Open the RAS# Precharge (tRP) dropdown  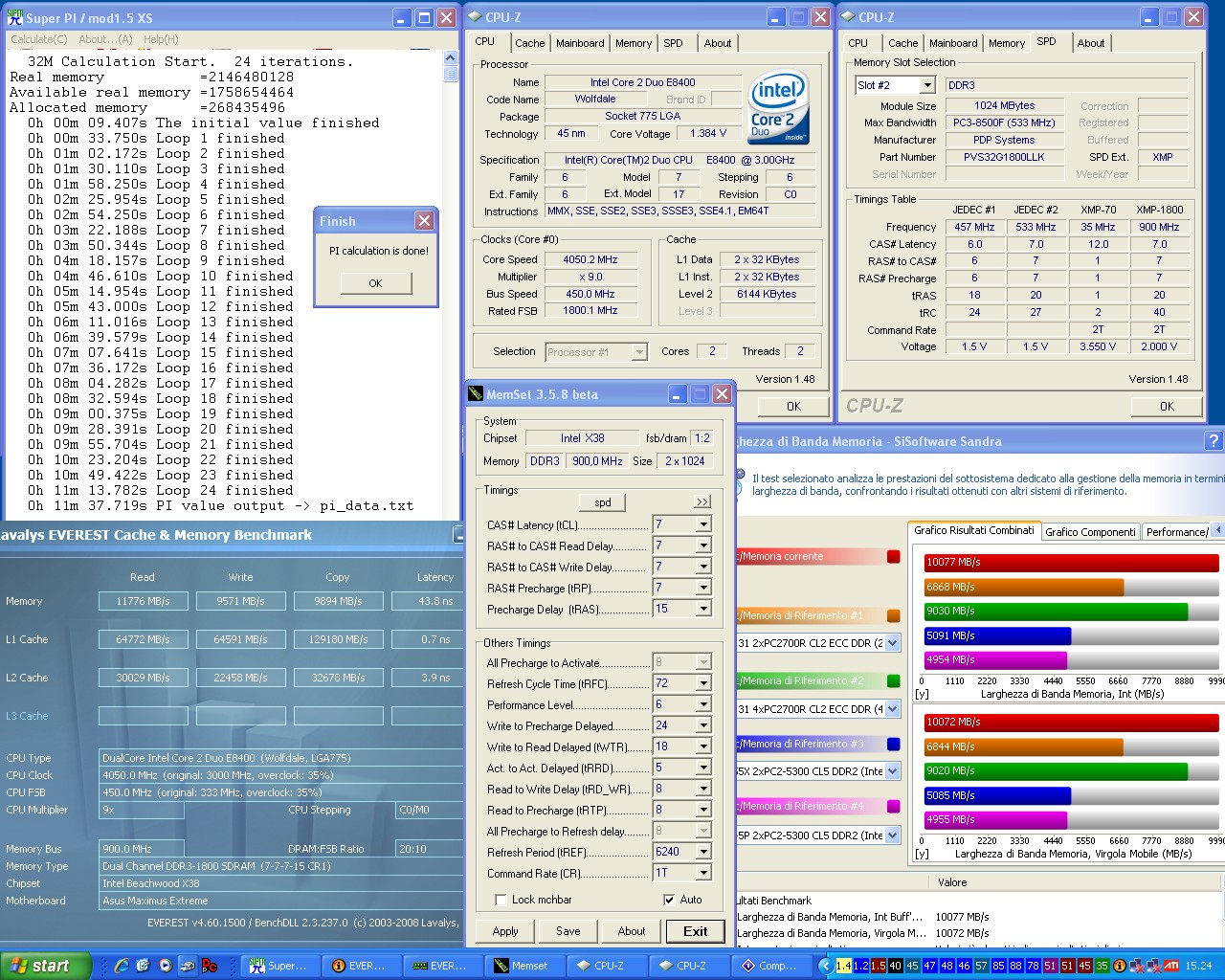703,588
